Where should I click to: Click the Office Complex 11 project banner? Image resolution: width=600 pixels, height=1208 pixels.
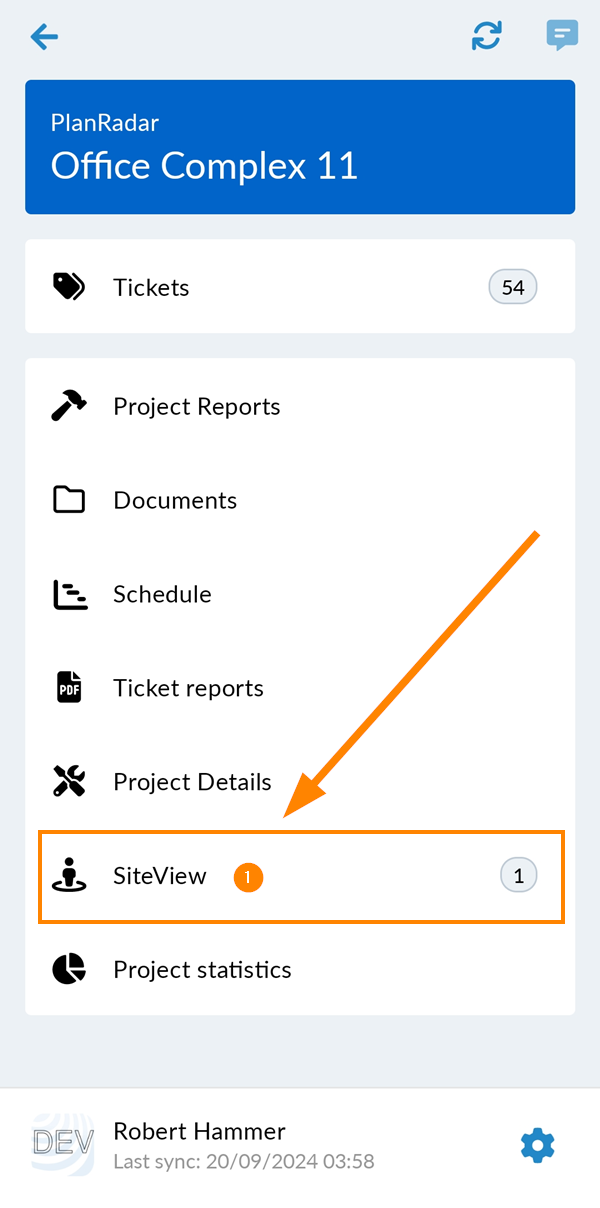click(x=300, y=147)
